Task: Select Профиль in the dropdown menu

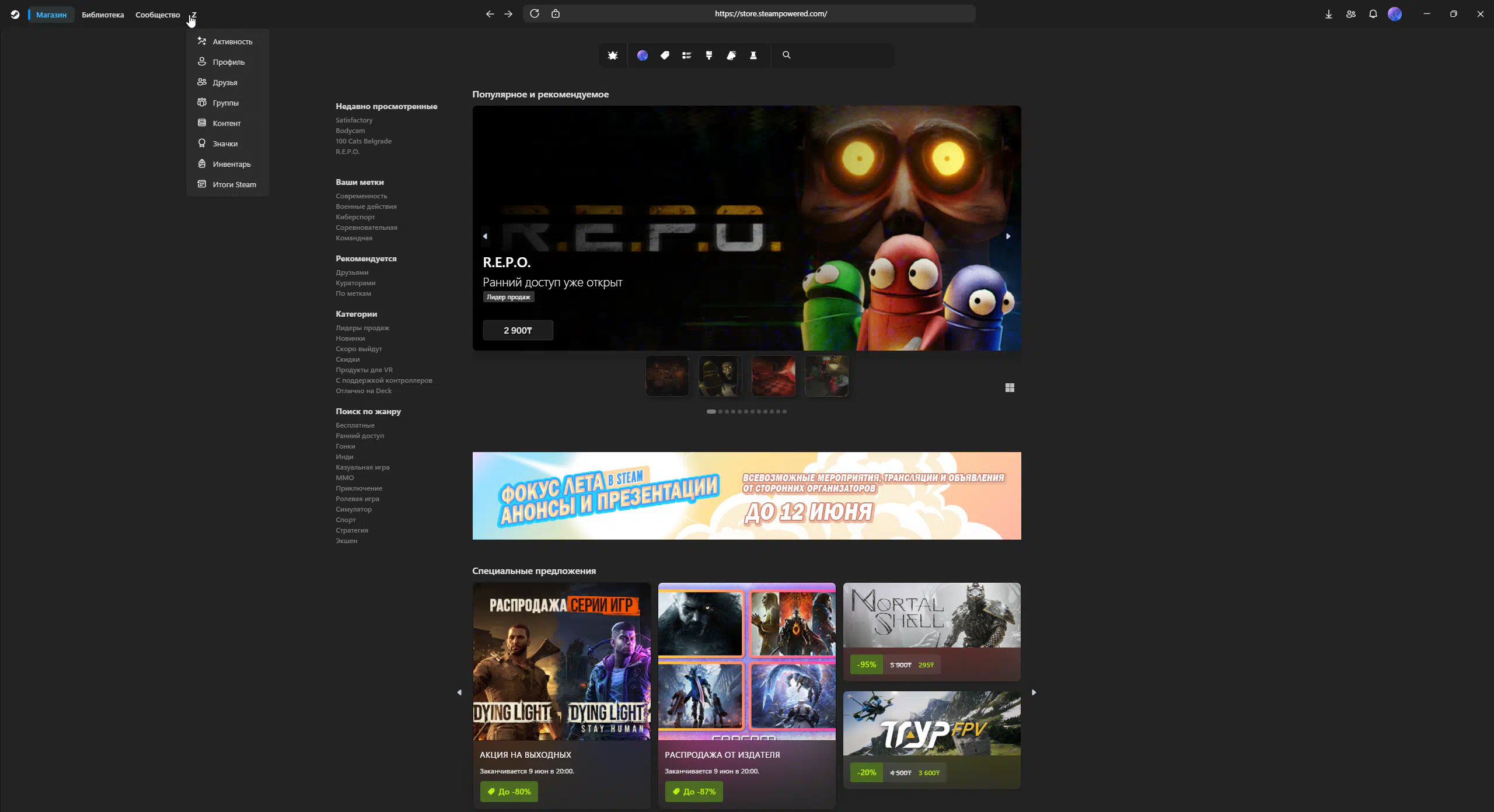Action: (x=228, y=62)
